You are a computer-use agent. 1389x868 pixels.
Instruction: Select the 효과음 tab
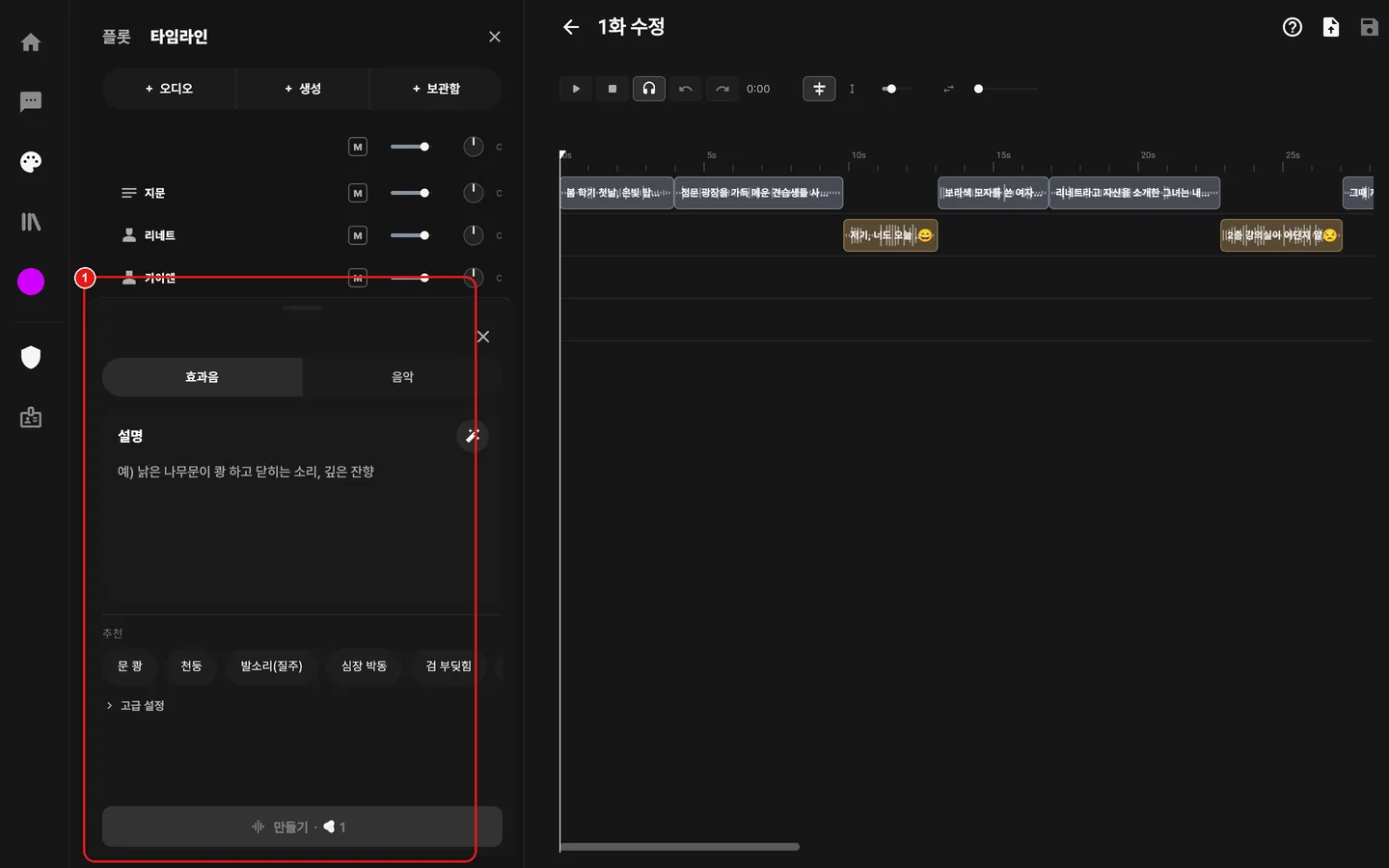pyautogui.click(x=203, y=377)
